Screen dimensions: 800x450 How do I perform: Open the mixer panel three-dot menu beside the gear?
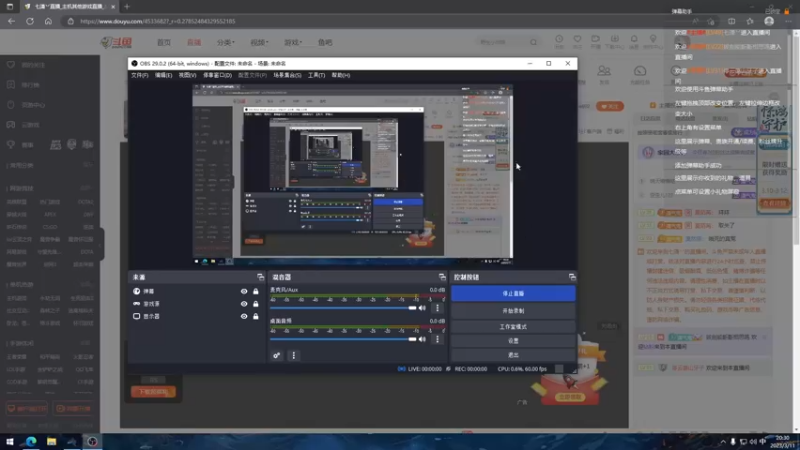(293, 356)
